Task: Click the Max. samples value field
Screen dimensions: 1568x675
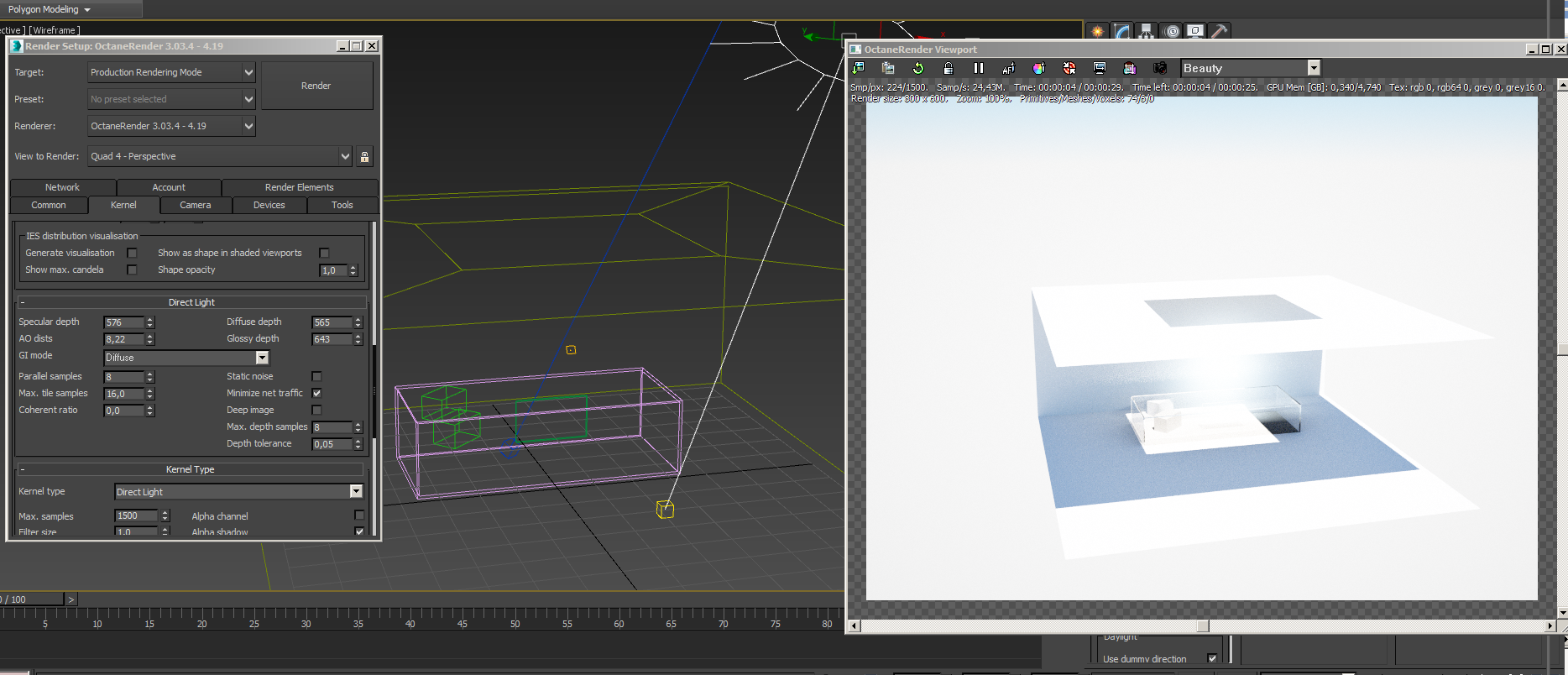Action: tap(136, 515)
